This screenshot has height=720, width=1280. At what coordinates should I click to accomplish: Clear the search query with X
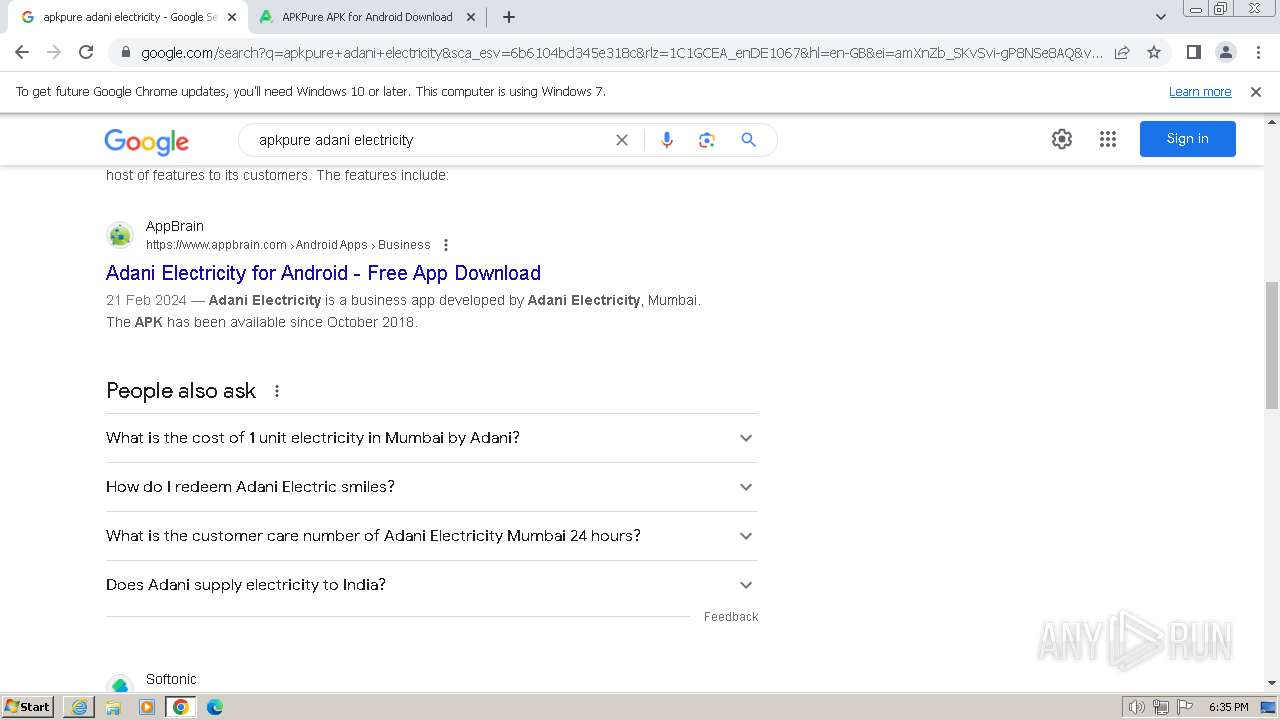coord(622,140)
